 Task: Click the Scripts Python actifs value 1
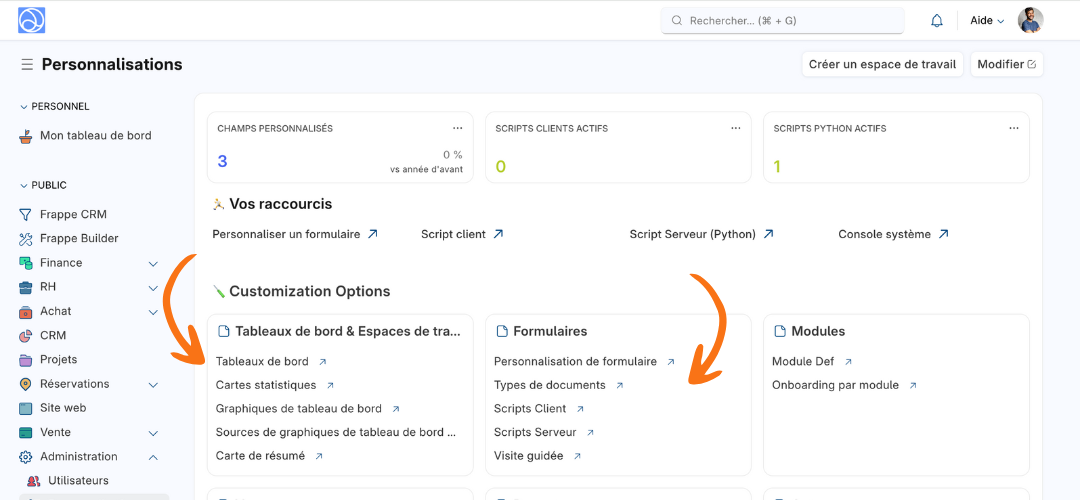point(778,167)
